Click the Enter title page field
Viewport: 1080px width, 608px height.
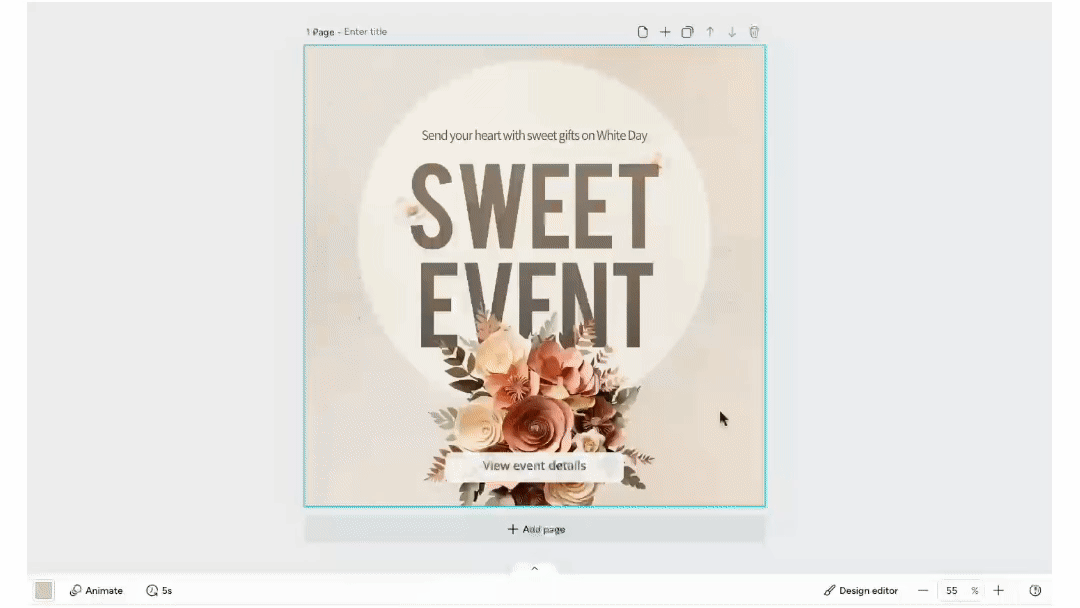tap(365, 32)
